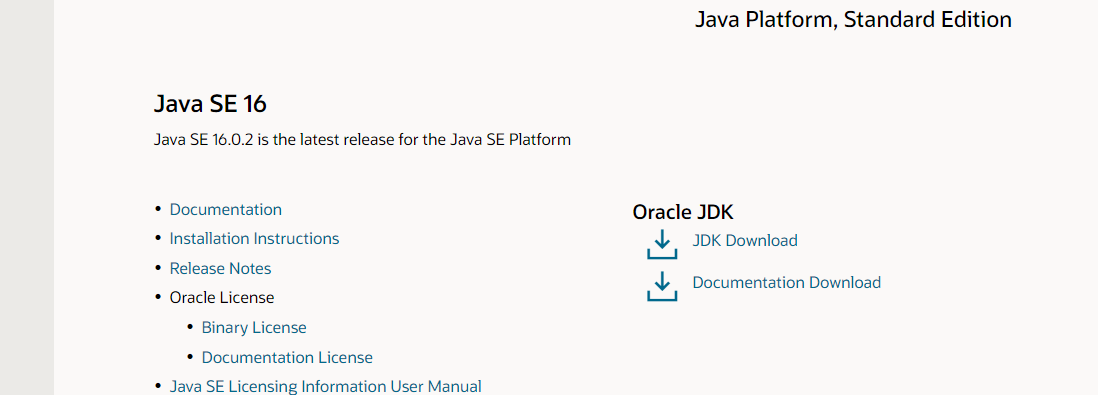Image resolution: width=1098 pixels, height=395 pixels.
Task: Click the Documentation Download text link
Action: click(786, 282)
